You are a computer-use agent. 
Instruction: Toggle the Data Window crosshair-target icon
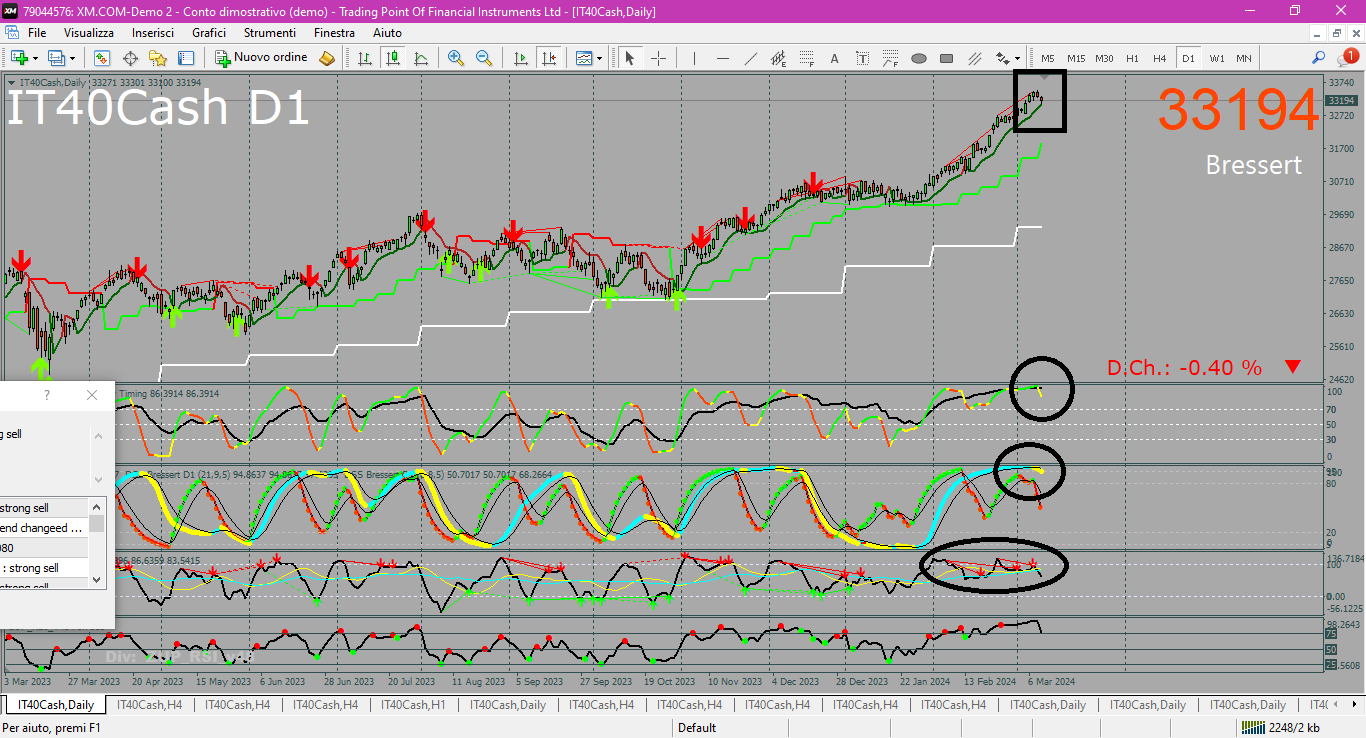point(130,58)
